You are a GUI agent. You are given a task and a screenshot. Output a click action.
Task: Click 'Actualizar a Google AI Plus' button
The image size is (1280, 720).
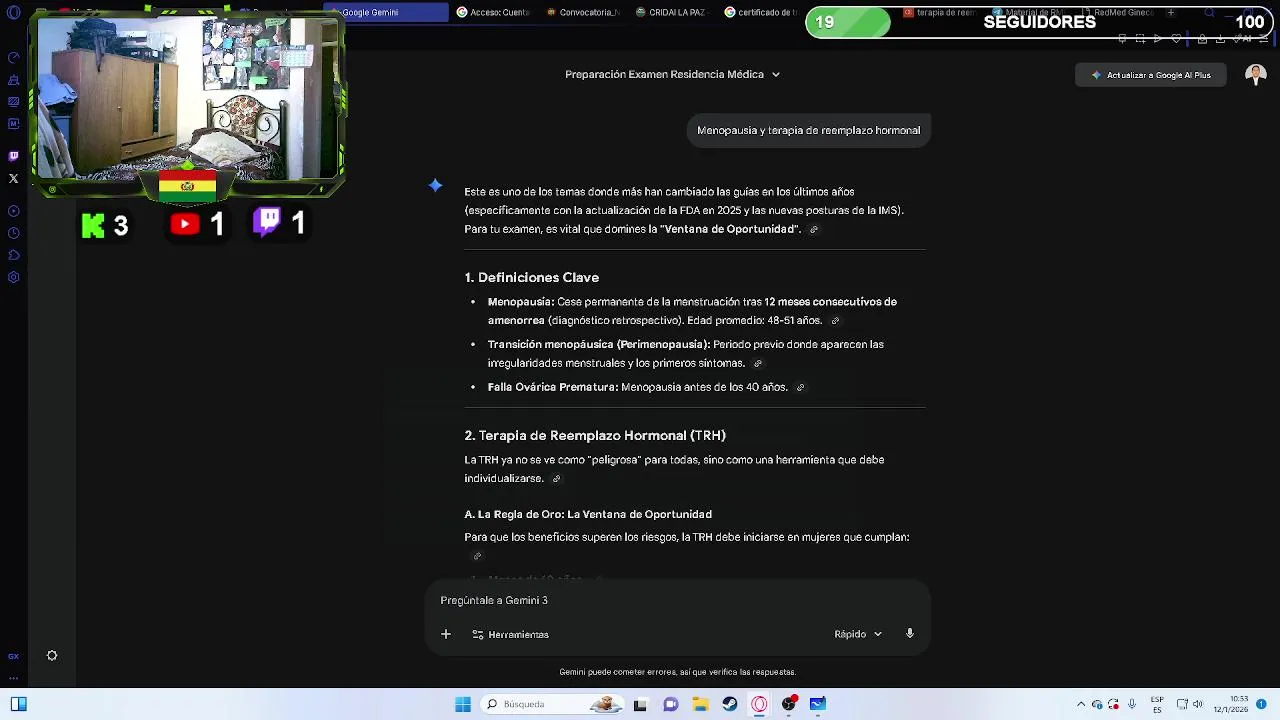pyautogui.click(x=1151, y=75)
